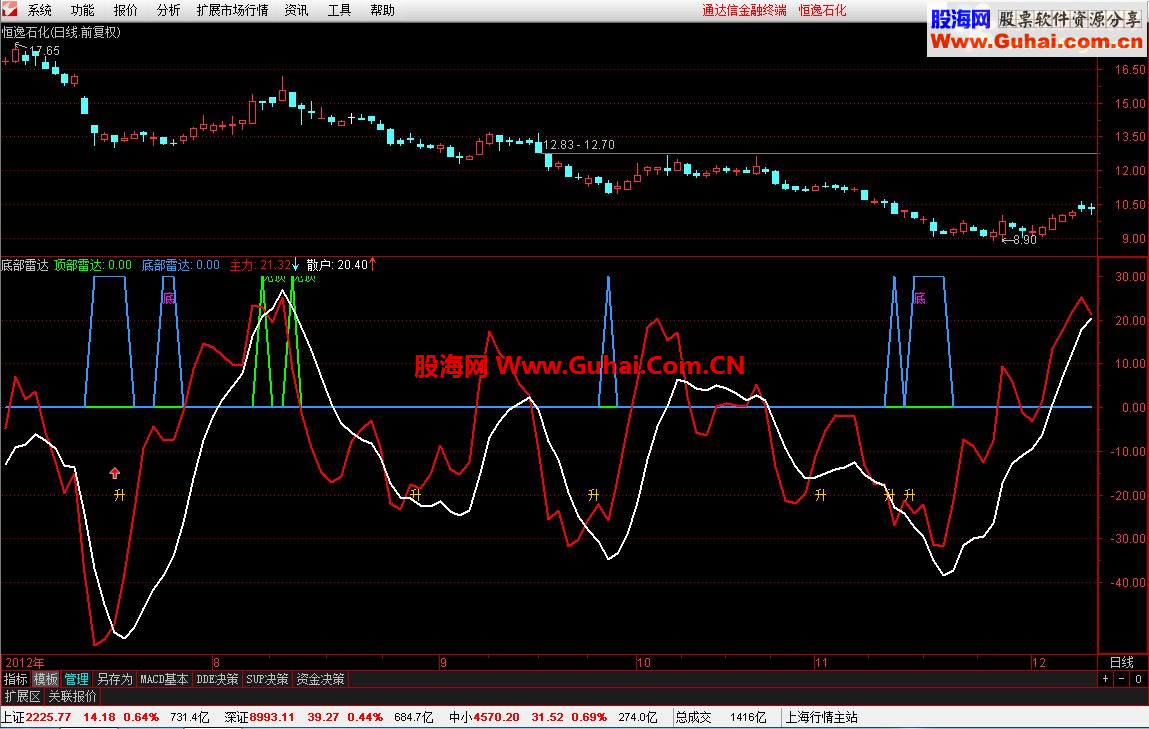Viewport: 1149px width, 729px height.
Task: Click the 0 reset button at bottom right
Action: (1138, 679)
